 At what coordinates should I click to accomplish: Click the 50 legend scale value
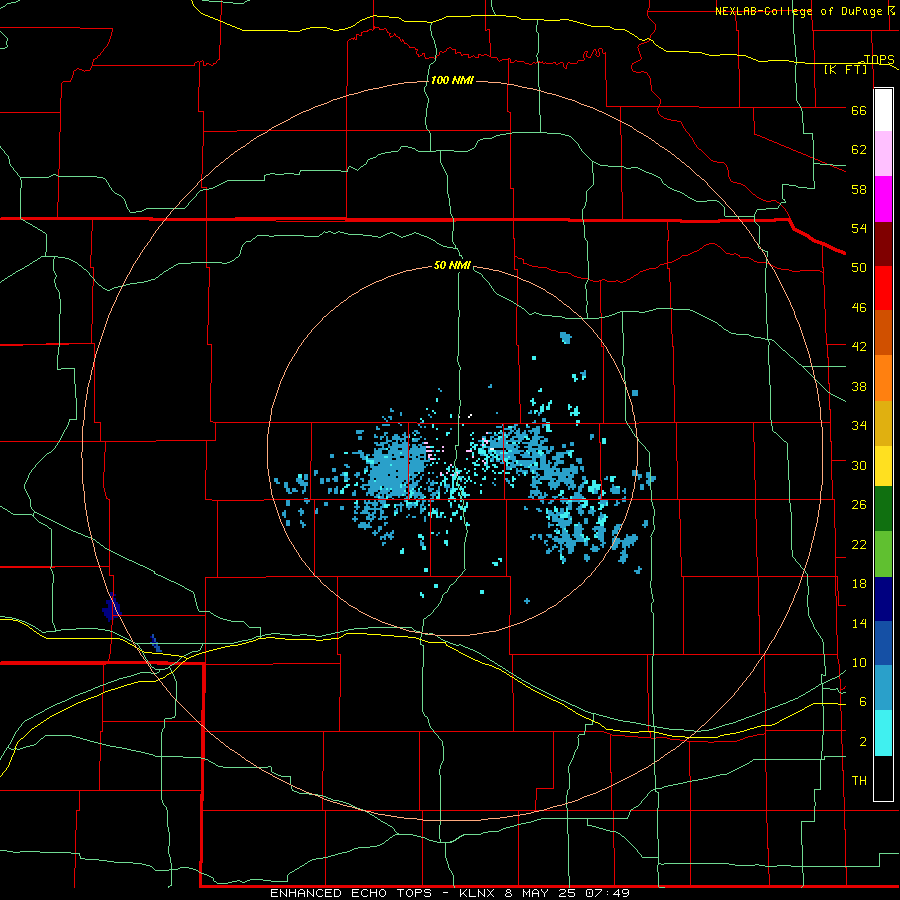859,268
